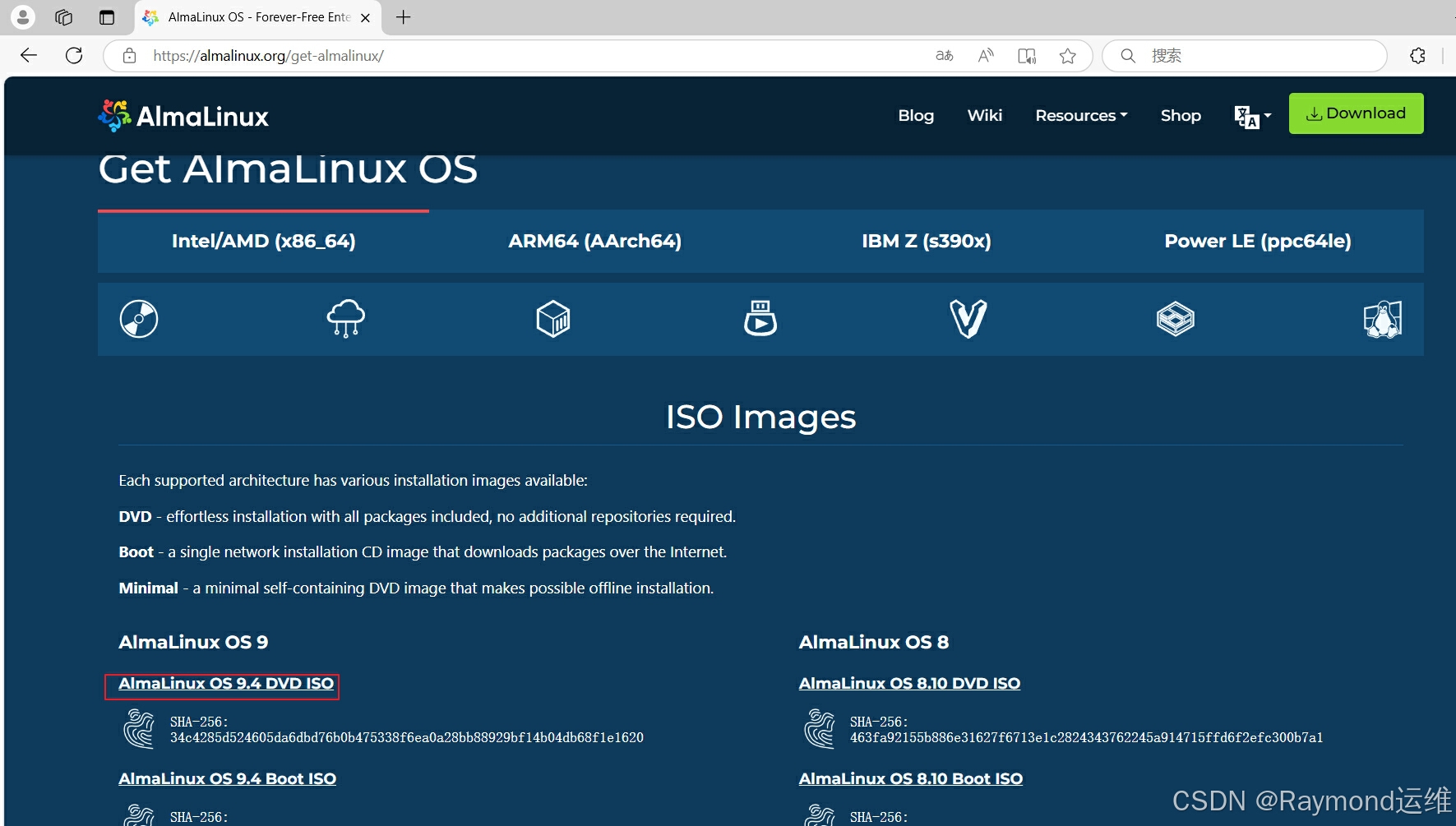Download AlmaLinux OS 8.10 DVD ISO
The height and width of the screenshot is (826, 1456).
909,684
